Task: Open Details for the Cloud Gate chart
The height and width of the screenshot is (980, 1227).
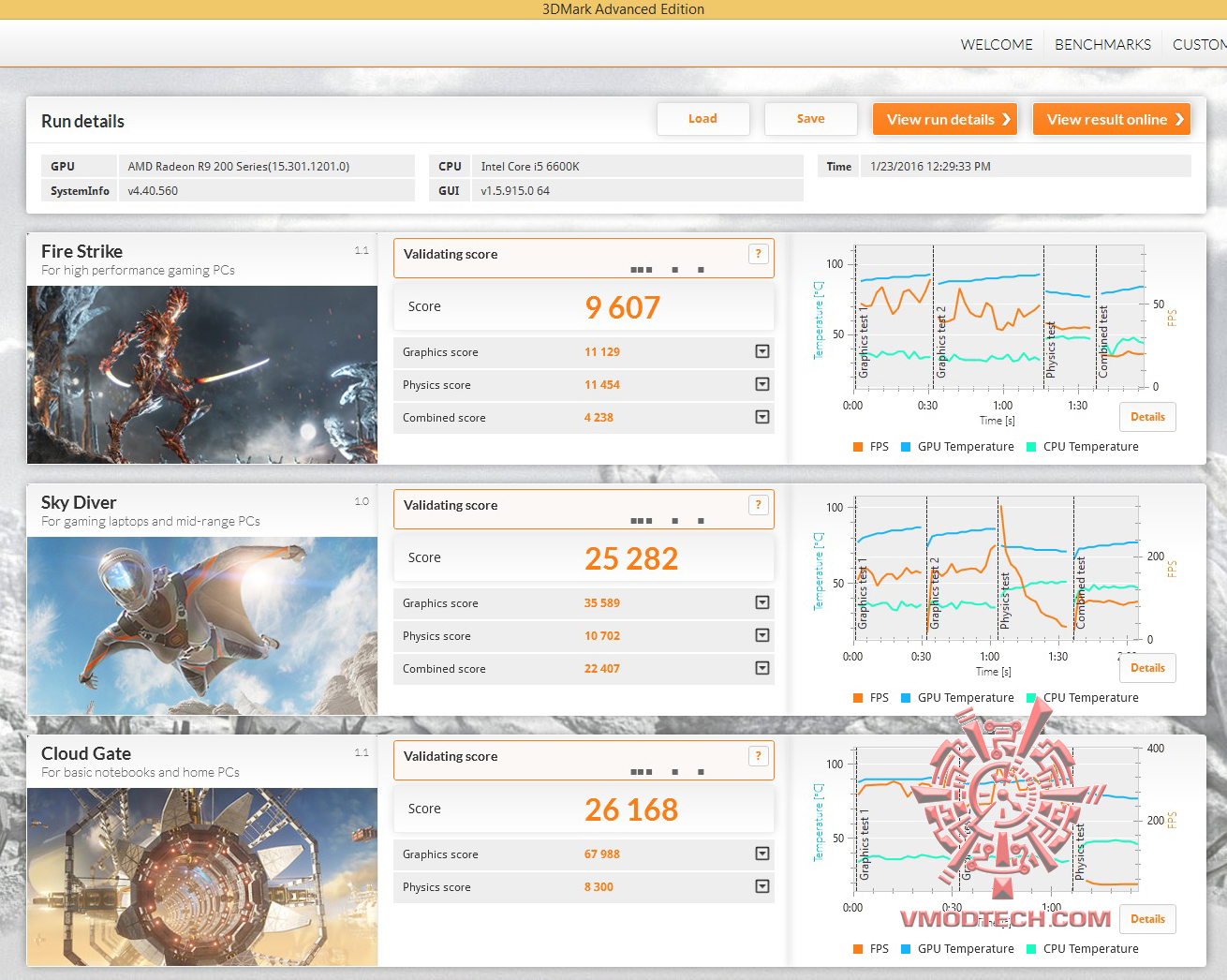Action: [x=1147, y=919]
